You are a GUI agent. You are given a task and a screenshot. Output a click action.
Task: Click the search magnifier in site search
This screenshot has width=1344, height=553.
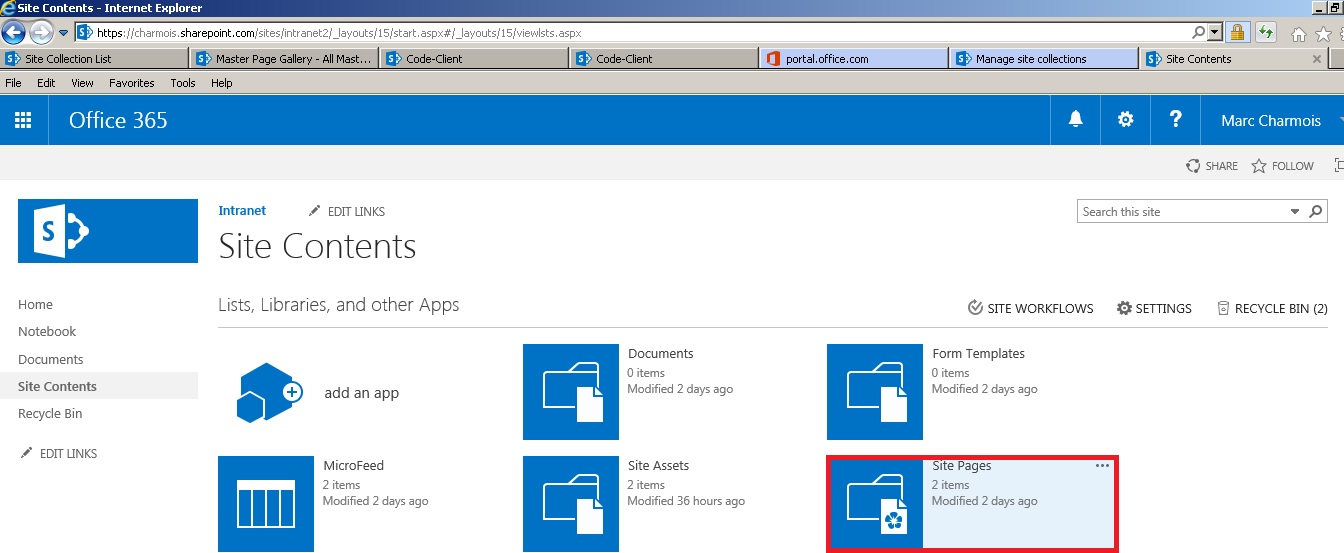tap(1316, 212)
